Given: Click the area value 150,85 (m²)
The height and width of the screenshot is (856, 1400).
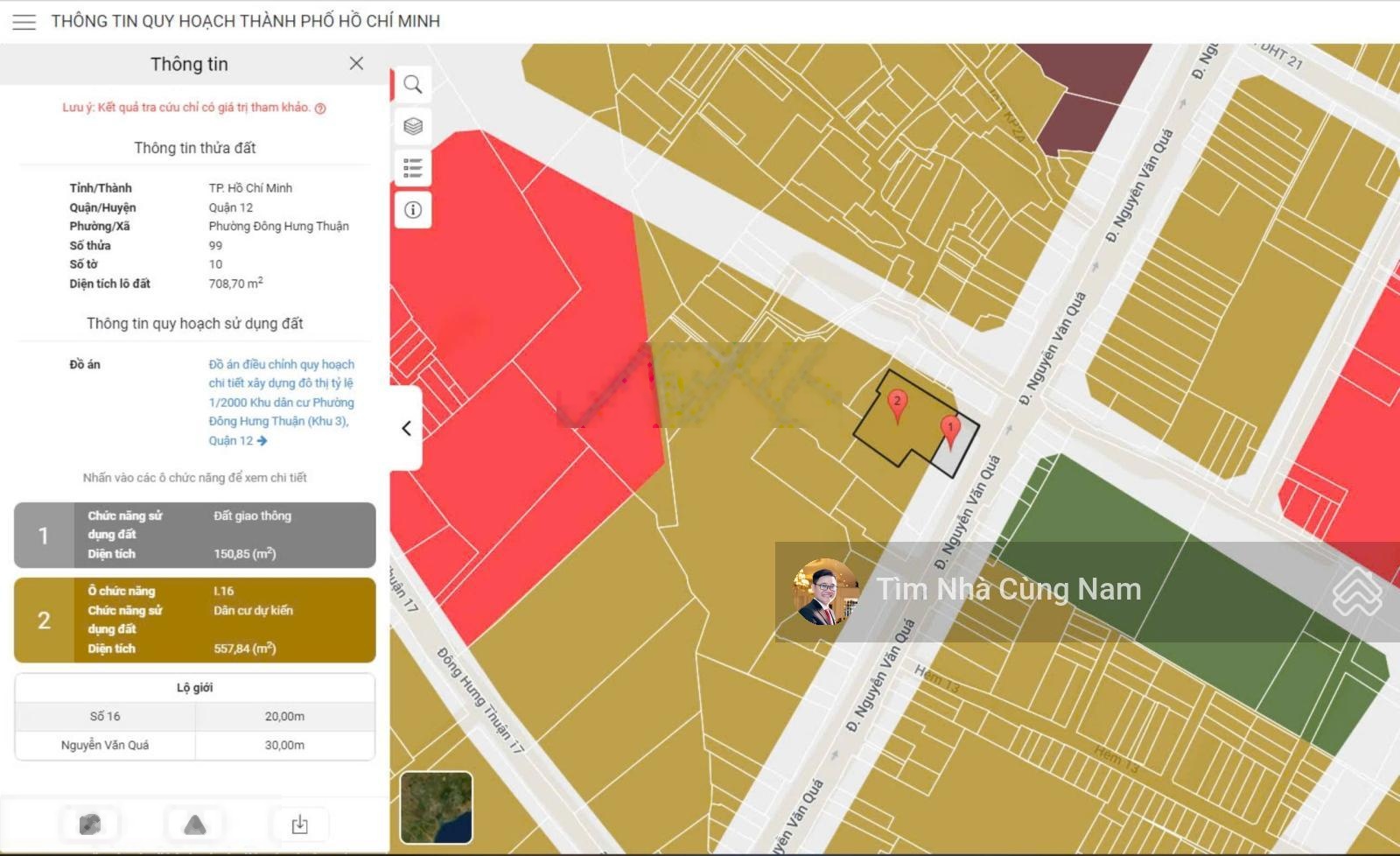Looking at the screenshot, I should click(245, 554).
